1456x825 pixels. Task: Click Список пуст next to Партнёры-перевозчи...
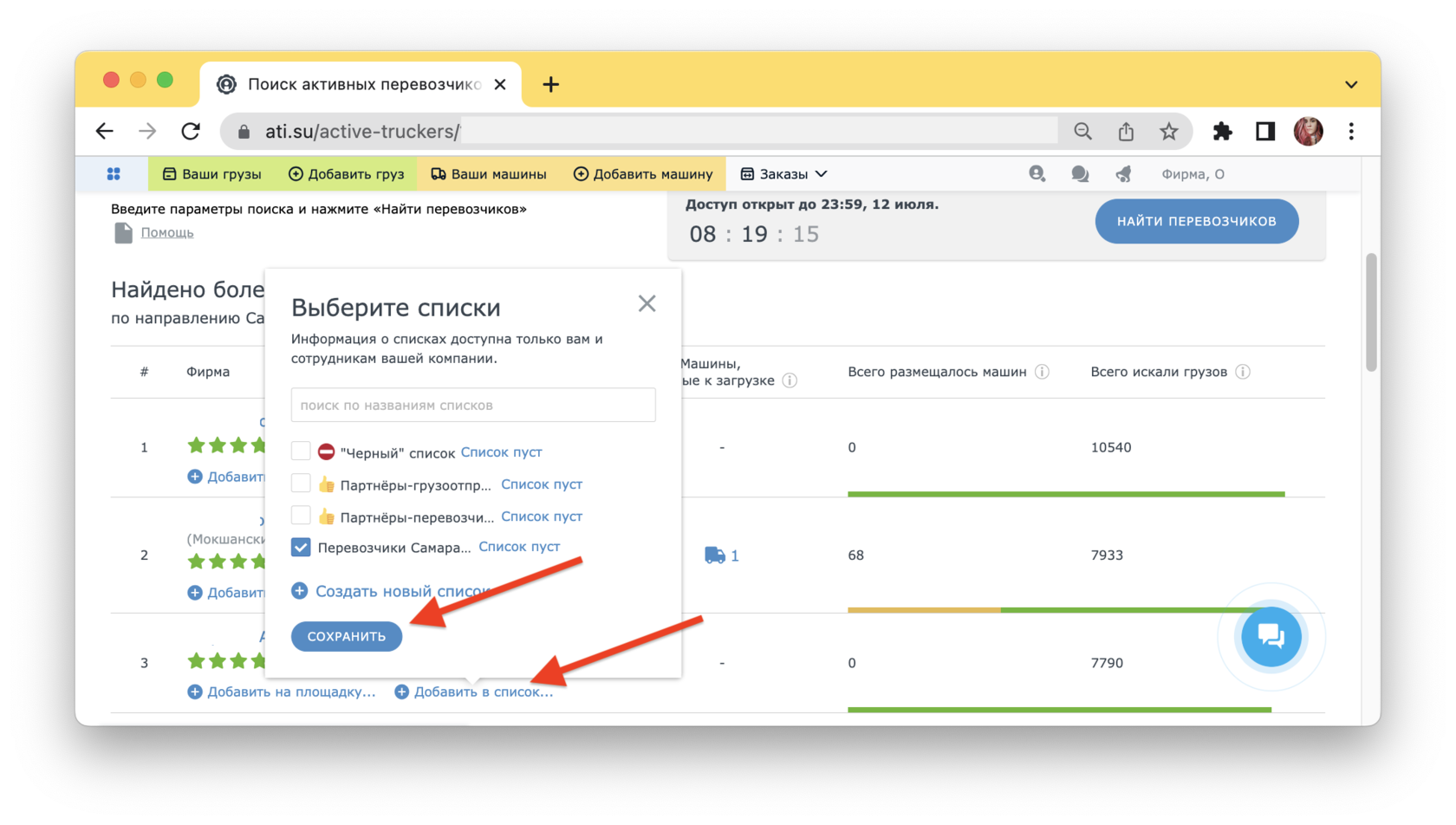coord(542,516)
